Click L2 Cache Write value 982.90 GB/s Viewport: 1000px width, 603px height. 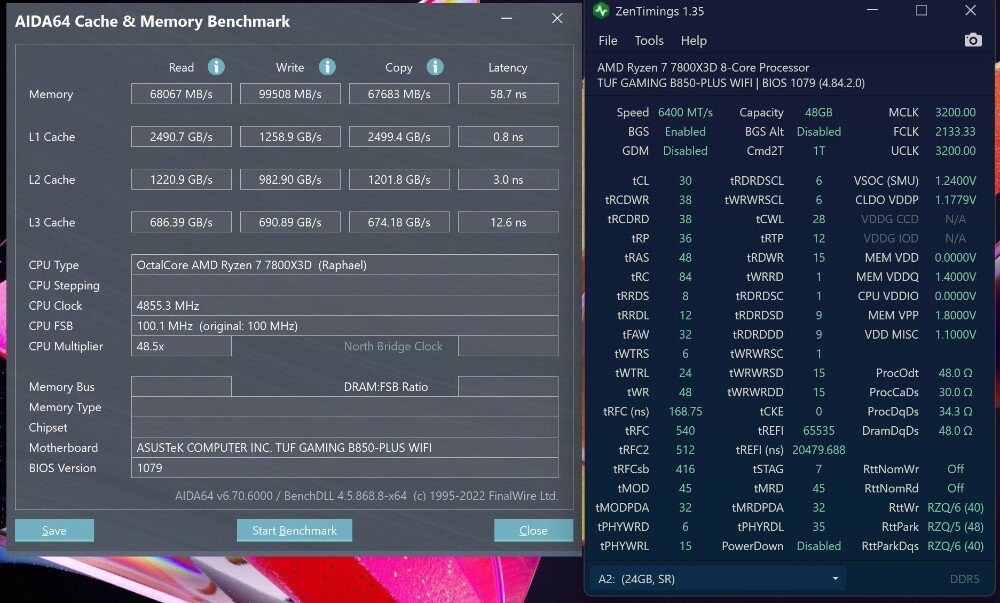pos(290,179)
